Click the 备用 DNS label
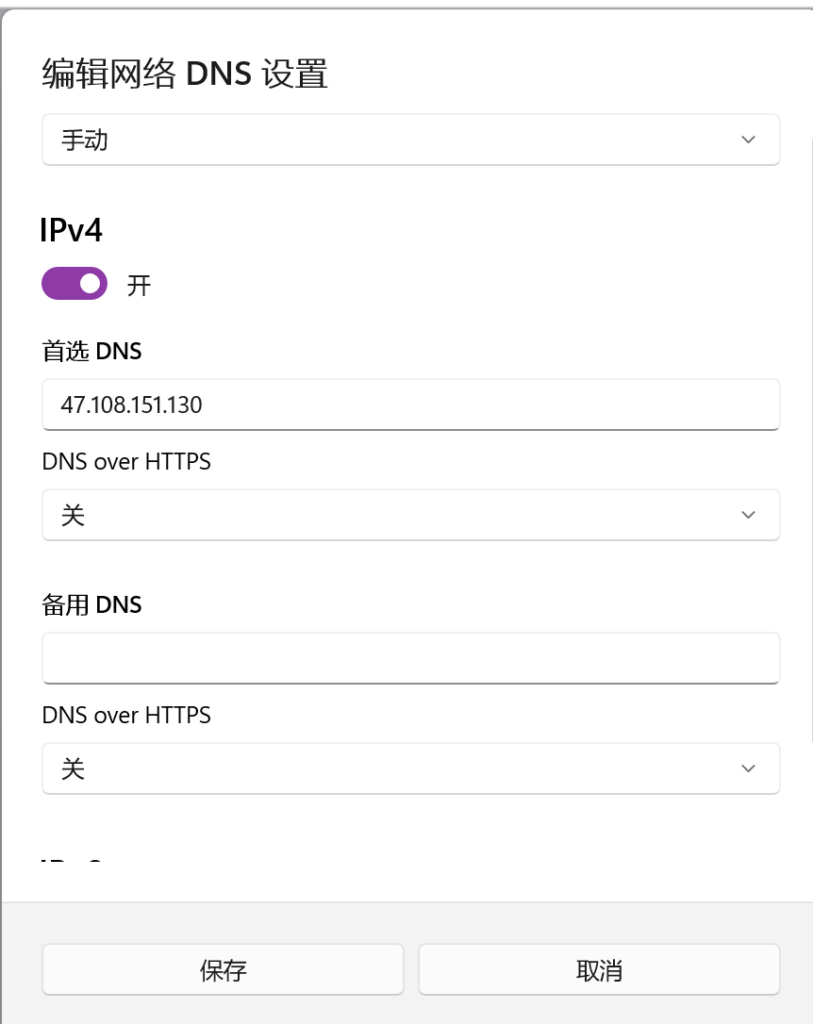The height and width of the screenshot is (1024, 813). [x=91, y=605]
